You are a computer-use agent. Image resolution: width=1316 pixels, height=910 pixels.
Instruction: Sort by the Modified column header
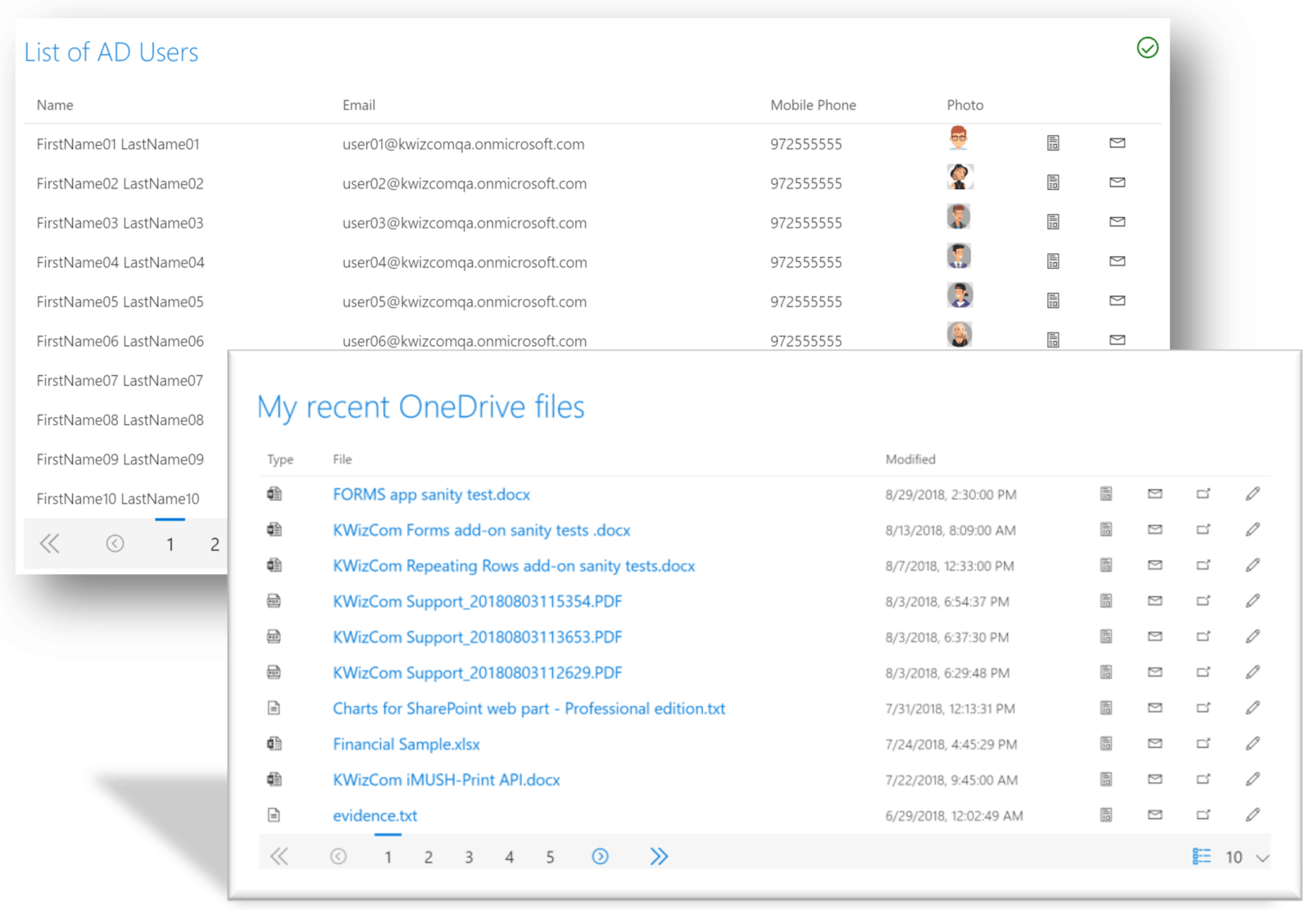(x=910, y=459)
